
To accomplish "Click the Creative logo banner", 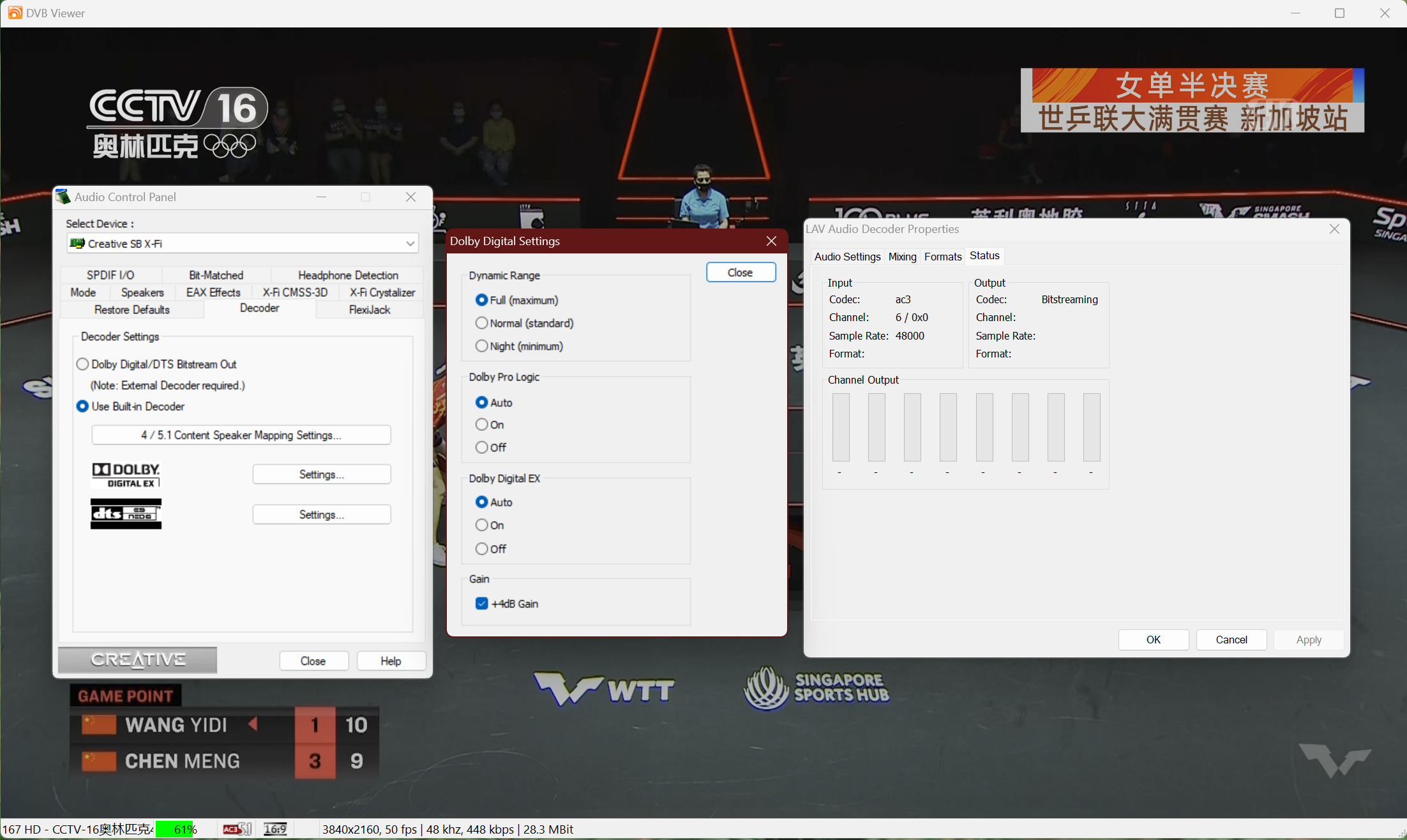I will coord(137,660).
